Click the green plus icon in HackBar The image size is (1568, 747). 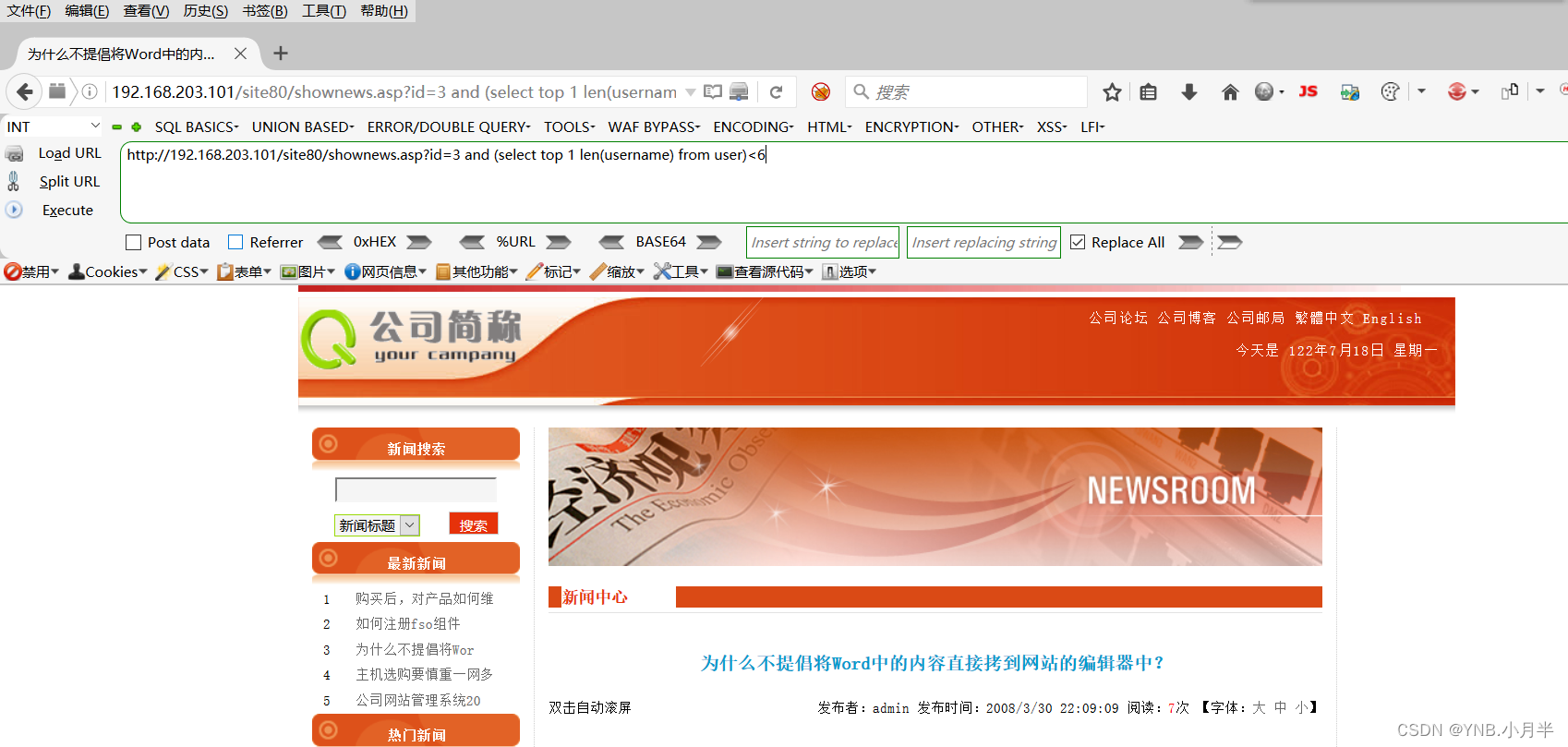(x=136, y=127)
